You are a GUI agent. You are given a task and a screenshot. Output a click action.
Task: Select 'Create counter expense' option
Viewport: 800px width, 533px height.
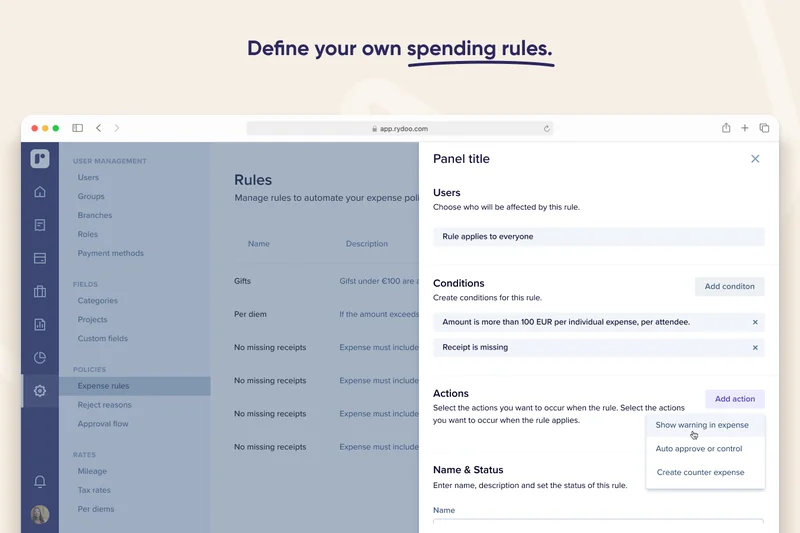[x=700, y=472]
